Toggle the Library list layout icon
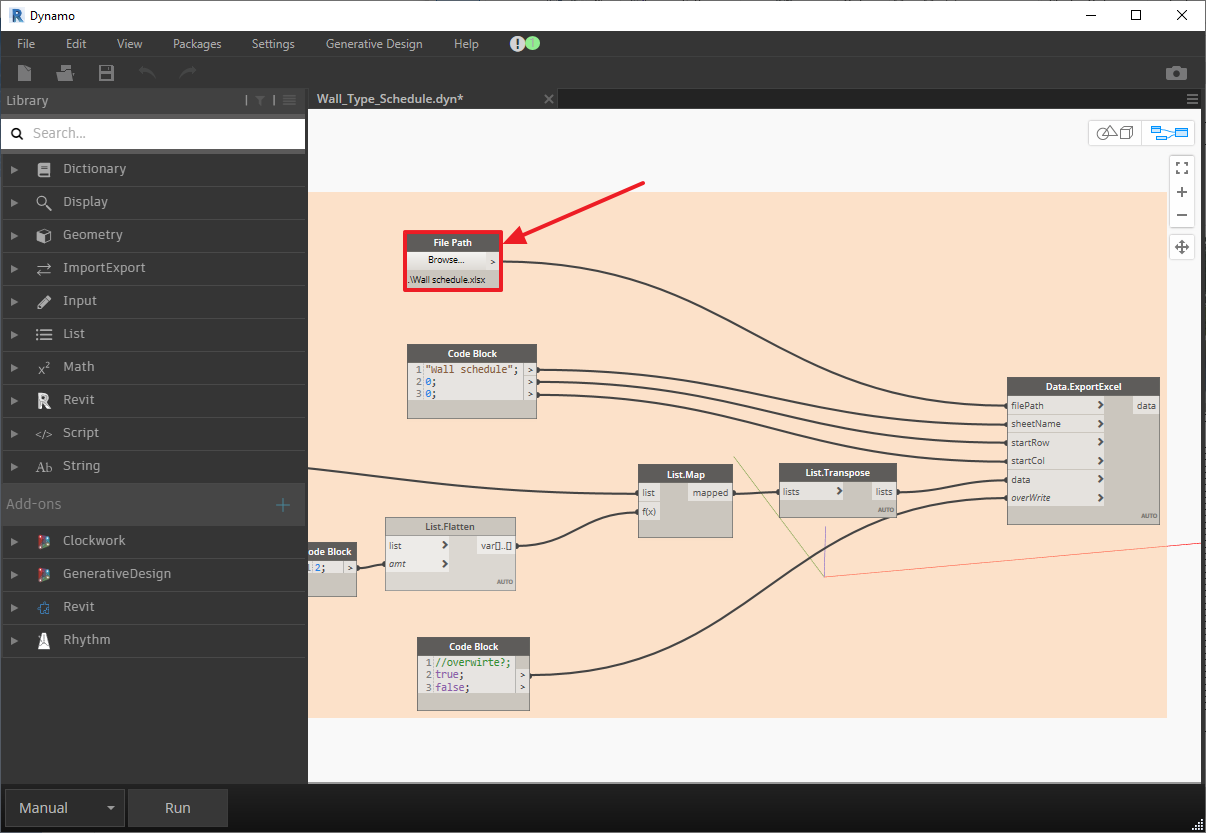Image resolution: width=1206 pixels, height=833 pixels. point(288,100)
